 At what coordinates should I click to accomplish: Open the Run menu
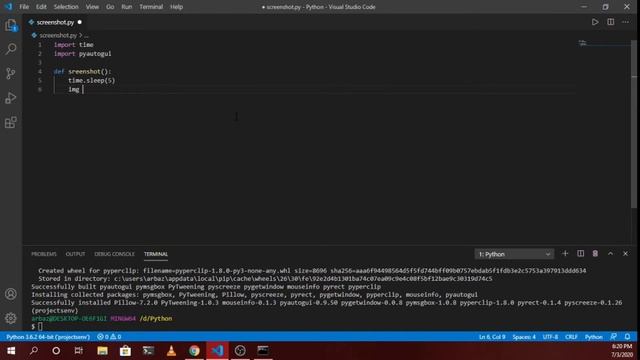127,7
